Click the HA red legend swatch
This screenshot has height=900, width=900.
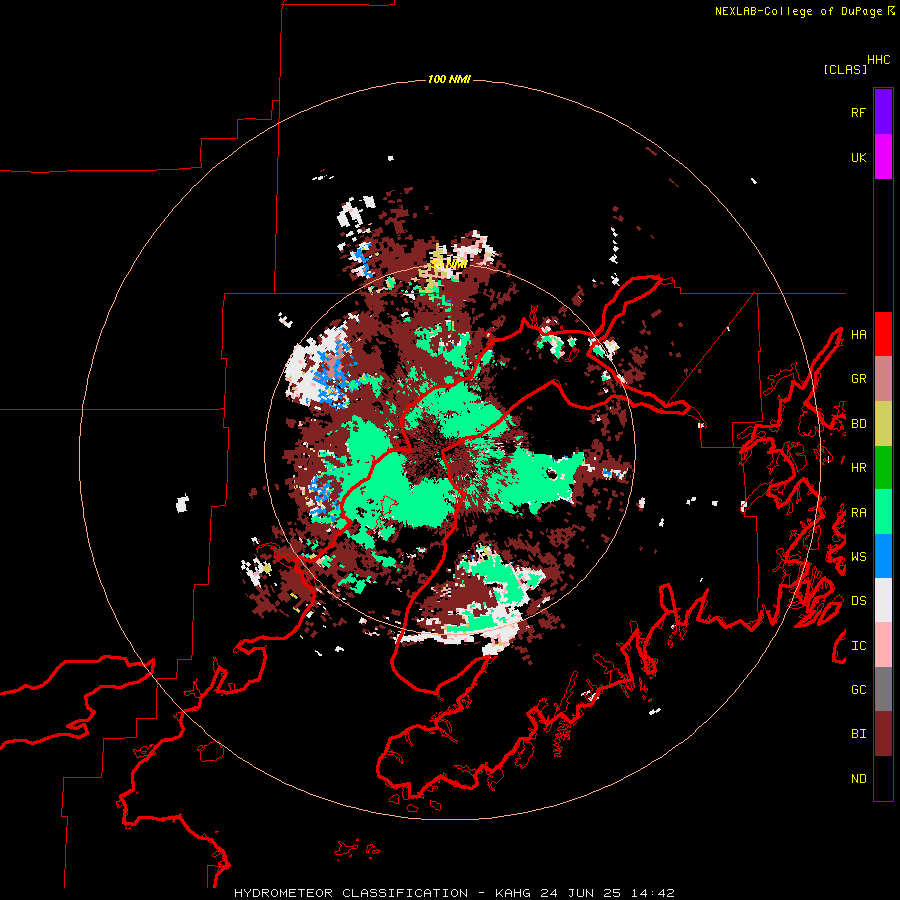pyautogui.click(x=883, y=334)
